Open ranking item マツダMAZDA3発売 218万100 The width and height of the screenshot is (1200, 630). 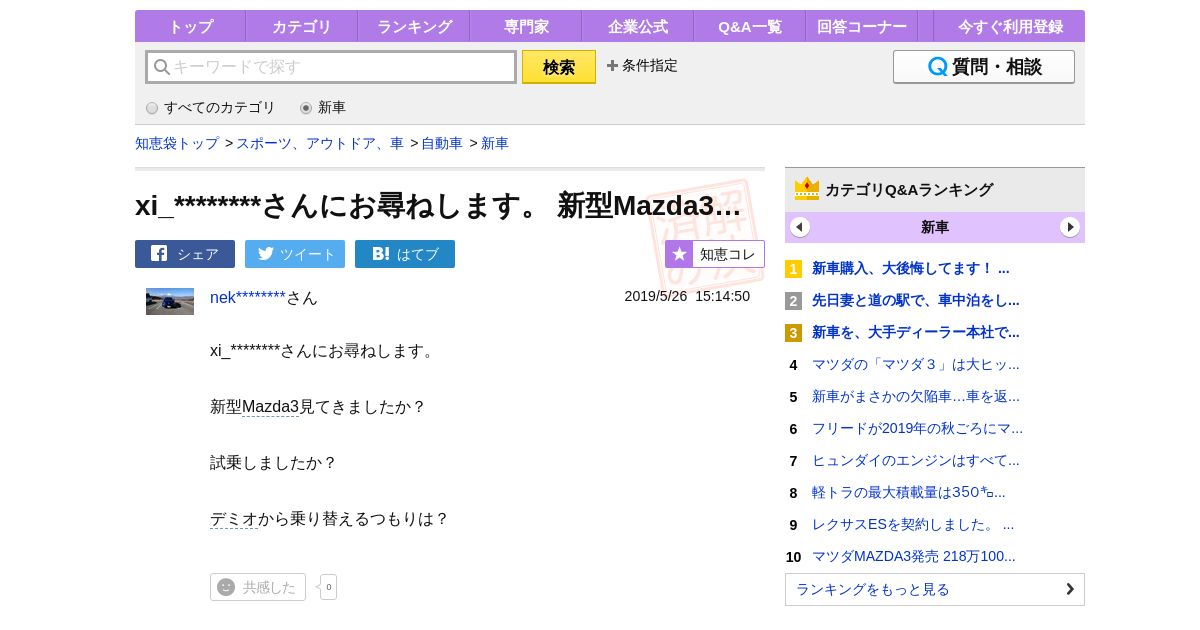pyautogui.click(x=914, y=556)
